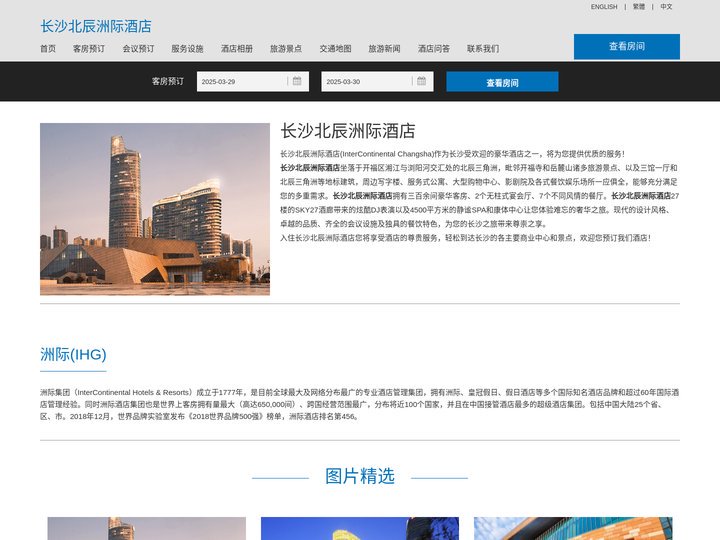Click the 长沙北辰洲际酒店 article heading
The width and height of the screenshot is (720, 540).
[x=348, y=131]
